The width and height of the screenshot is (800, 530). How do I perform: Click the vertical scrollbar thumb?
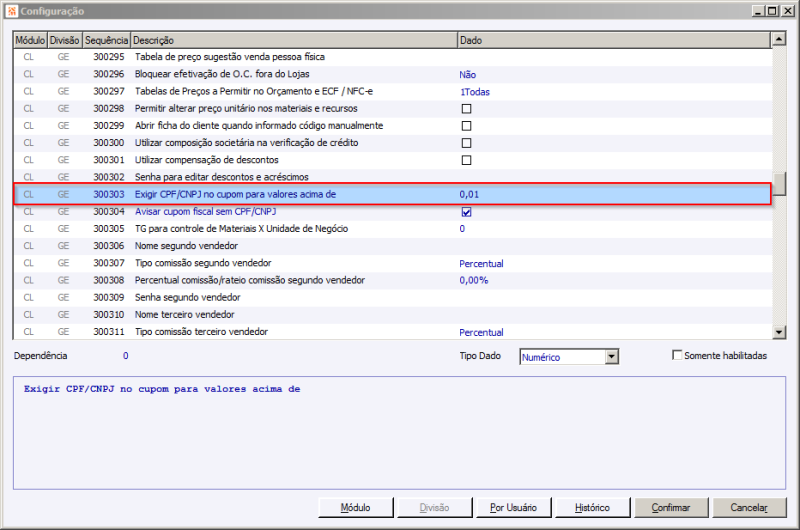pos(779,184)
